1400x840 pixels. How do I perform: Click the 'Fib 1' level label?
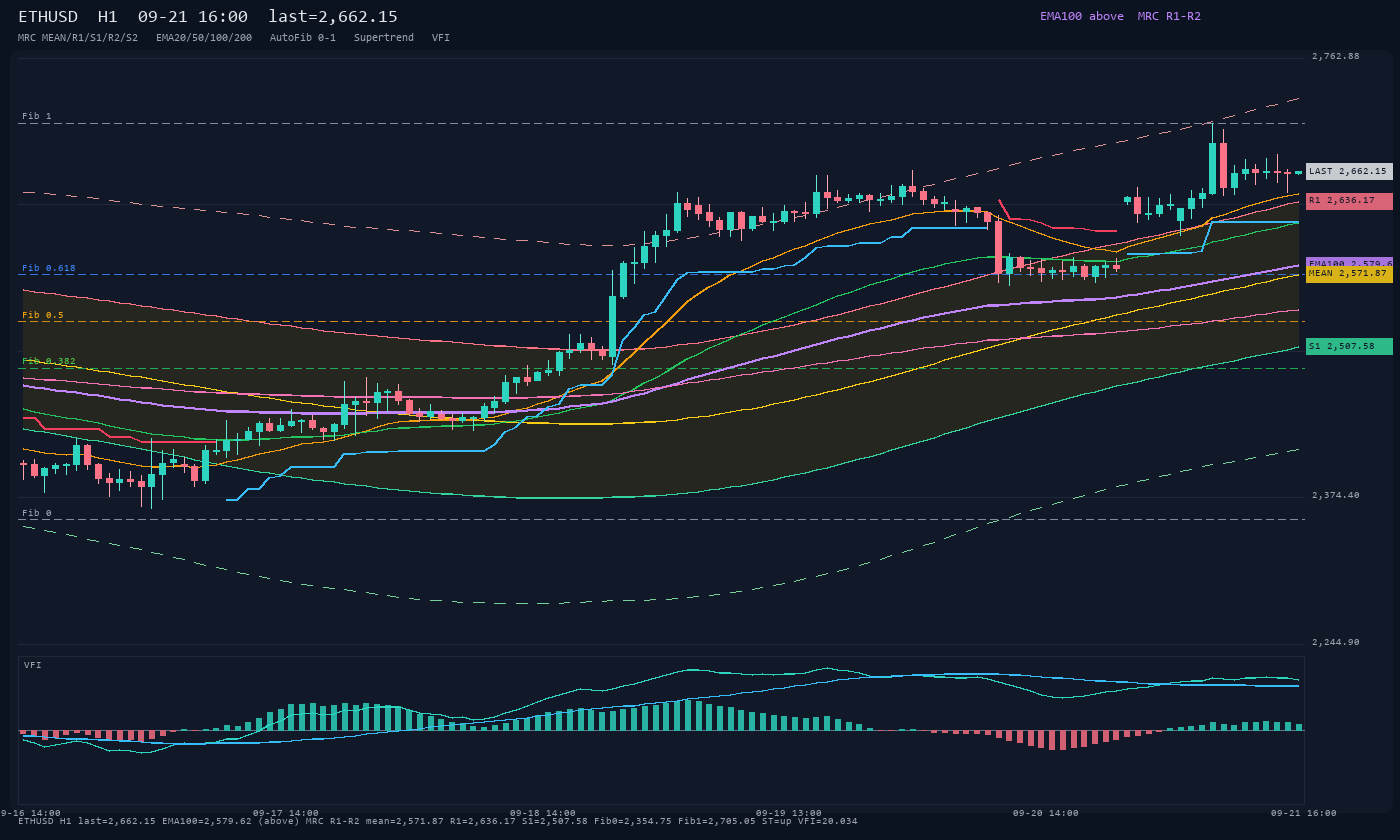click(37, 116)
